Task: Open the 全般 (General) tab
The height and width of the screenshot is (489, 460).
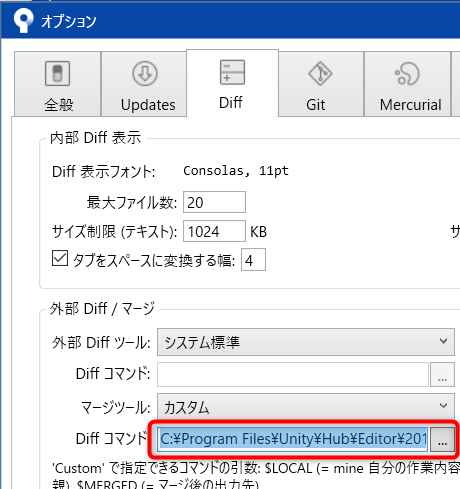Action: coord(57,84)
